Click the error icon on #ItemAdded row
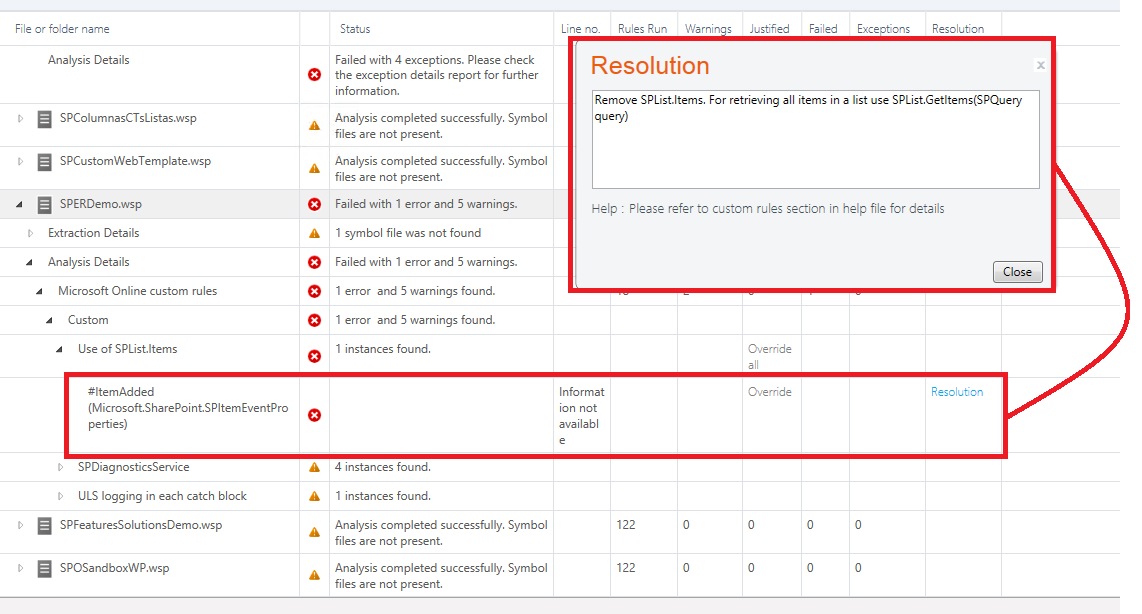 (314, 415)
